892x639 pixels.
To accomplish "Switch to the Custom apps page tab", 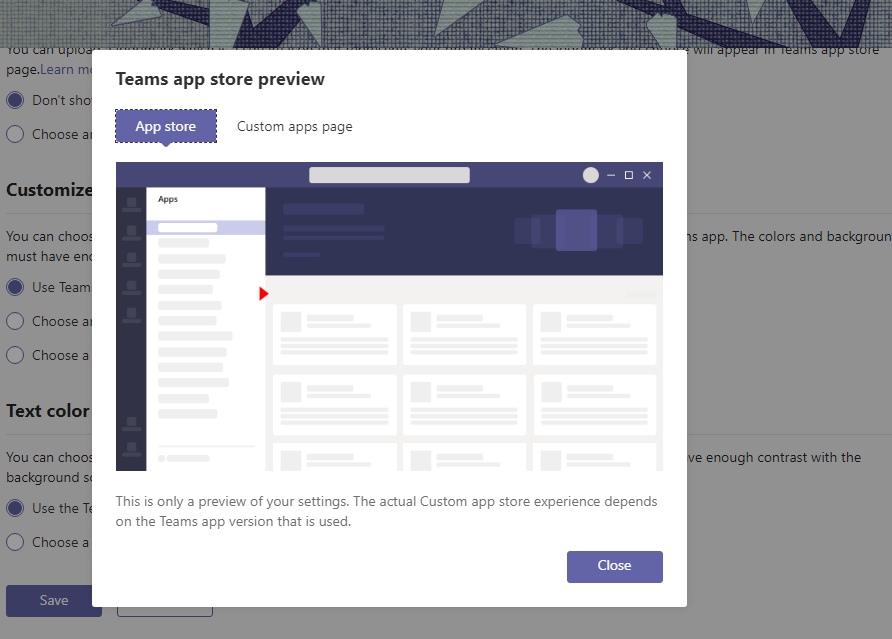I will click(295, 126).
